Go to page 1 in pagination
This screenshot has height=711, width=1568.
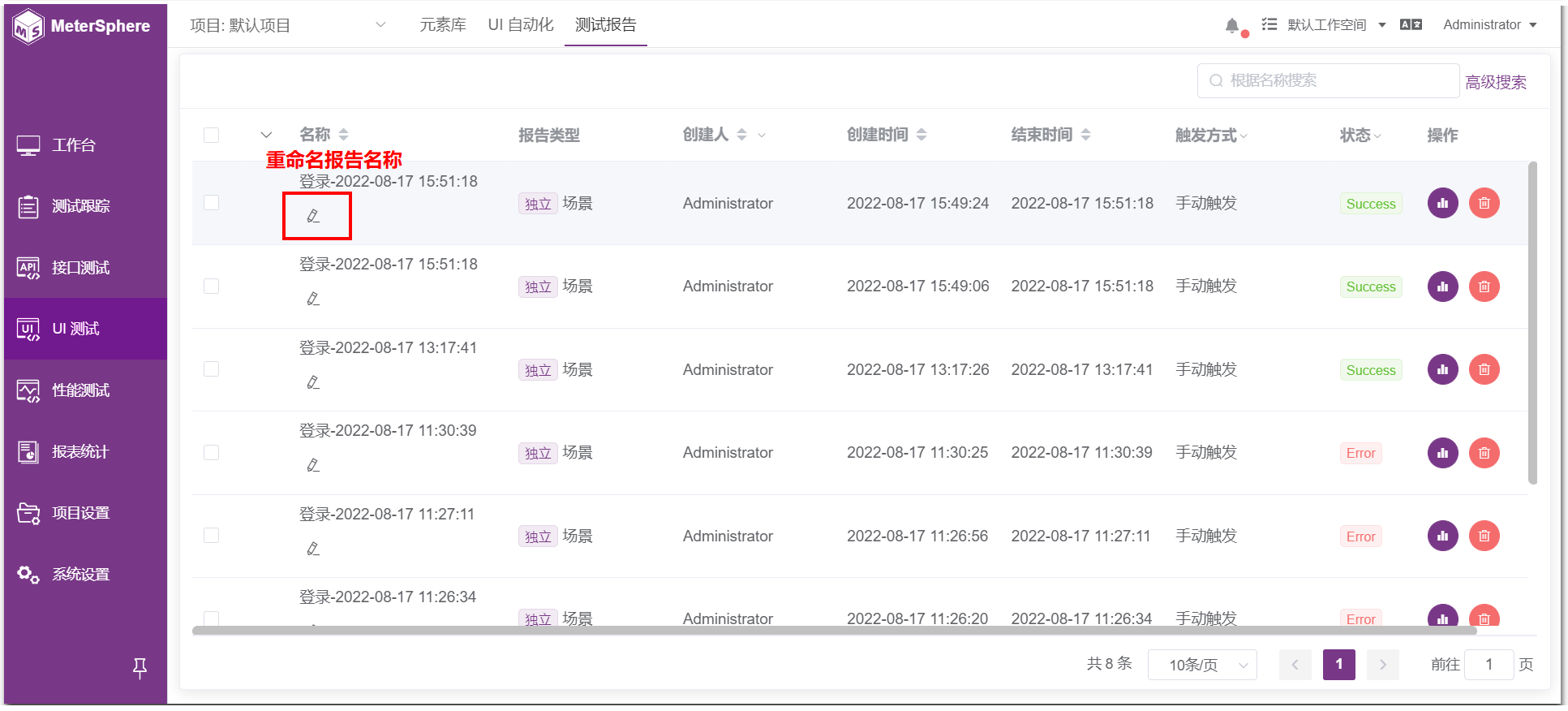(1338, 665)
